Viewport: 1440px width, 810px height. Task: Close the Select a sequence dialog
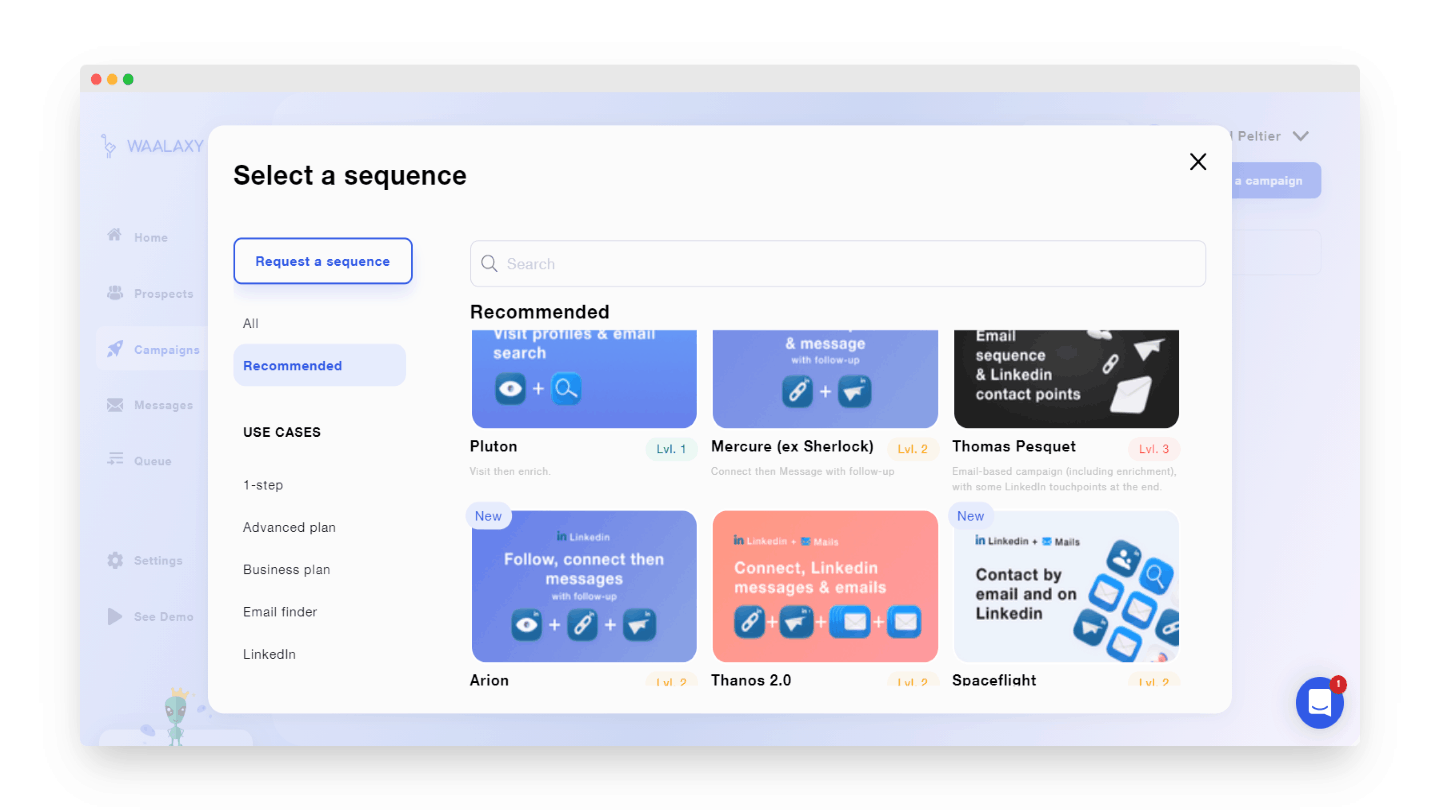pyautogui.click(x=1198, y=162)
